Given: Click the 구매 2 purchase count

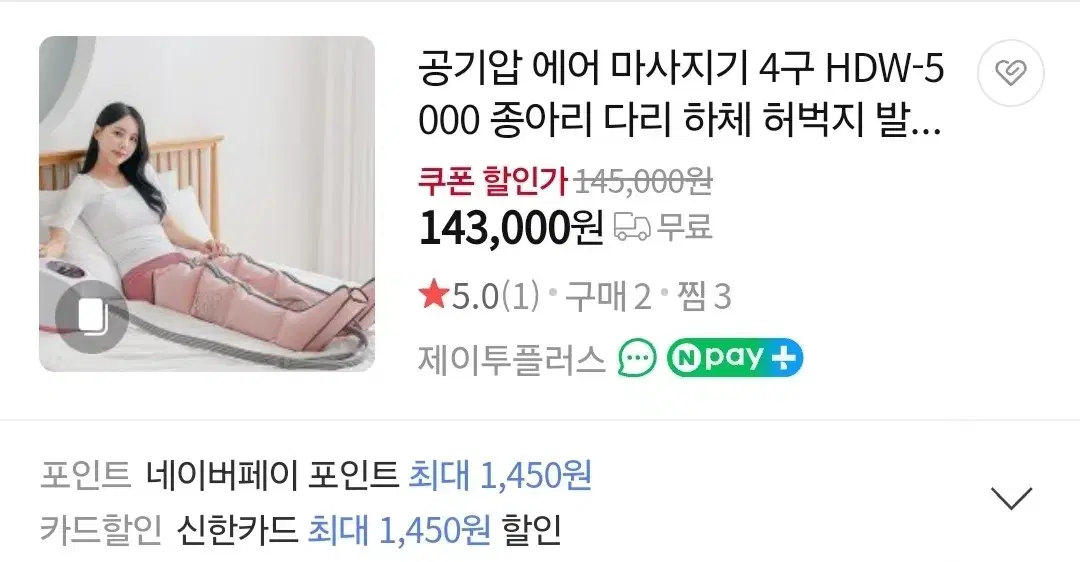Looking at the screenshot, I should (608, 297).
